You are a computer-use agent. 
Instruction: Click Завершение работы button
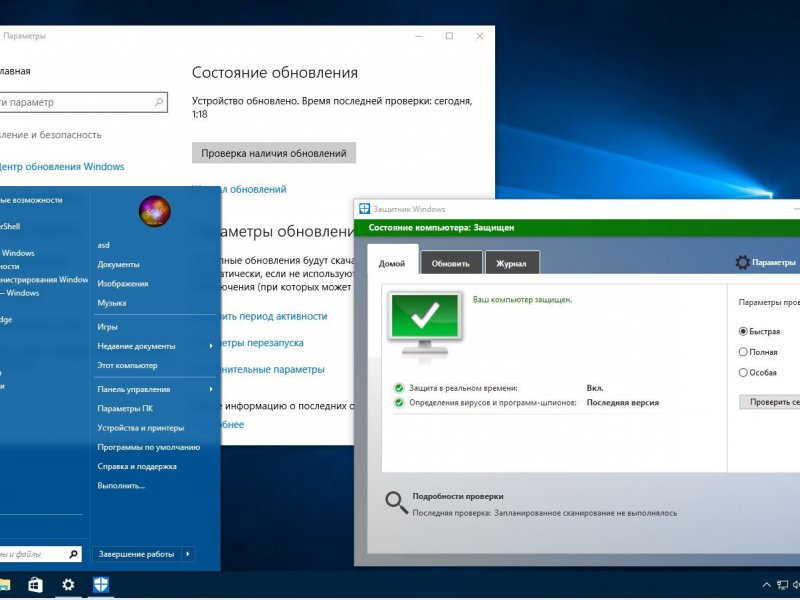[137, 554]
